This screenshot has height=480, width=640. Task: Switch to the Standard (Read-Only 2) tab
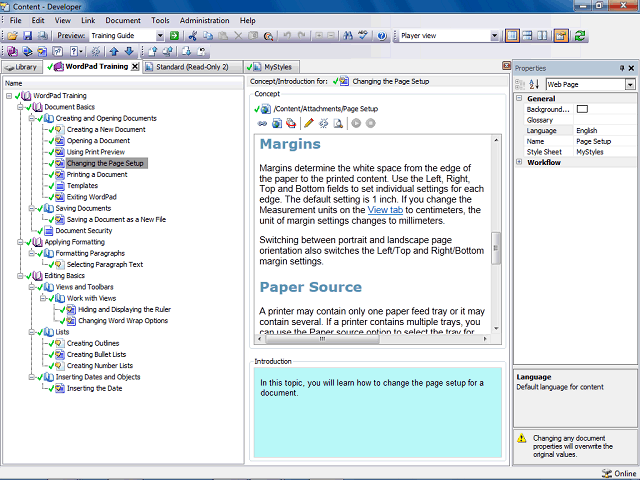coord(192,67)
